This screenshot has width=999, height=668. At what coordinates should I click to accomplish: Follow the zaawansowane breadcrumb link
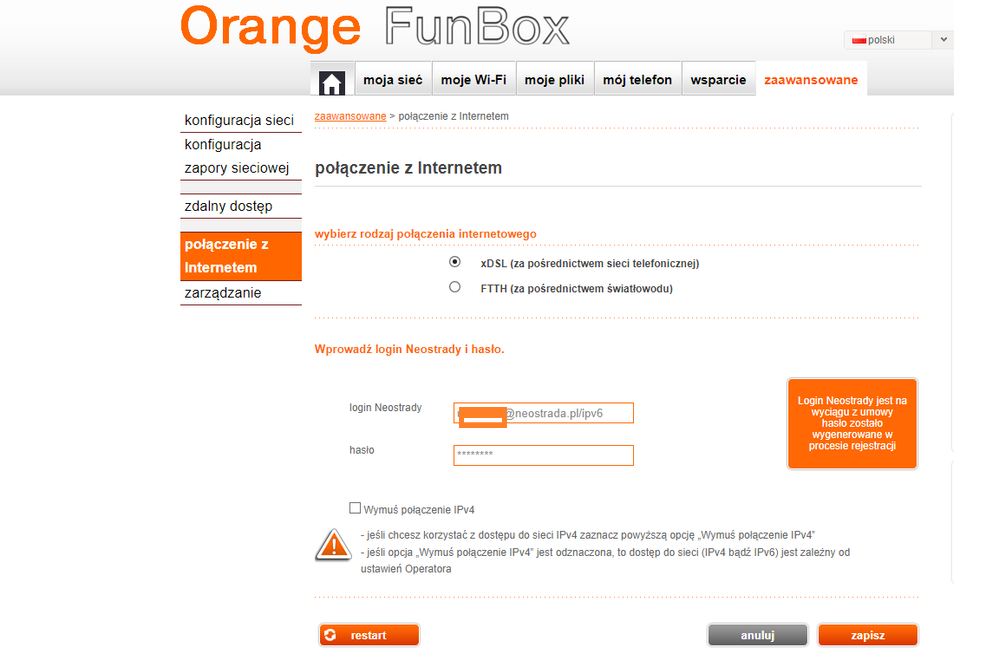tap(350, 116)
